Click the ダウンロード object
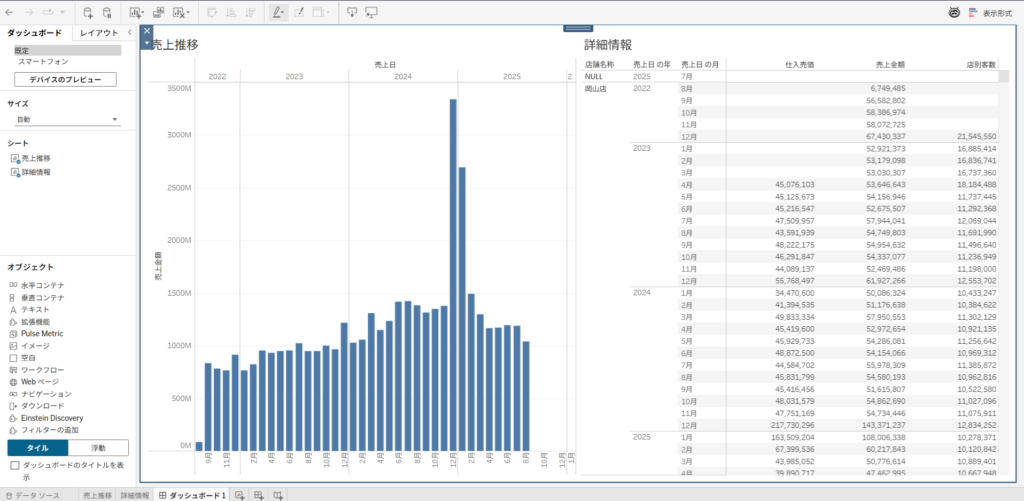Viewport: 1024px width, 501px height. [x=37, y=406]
